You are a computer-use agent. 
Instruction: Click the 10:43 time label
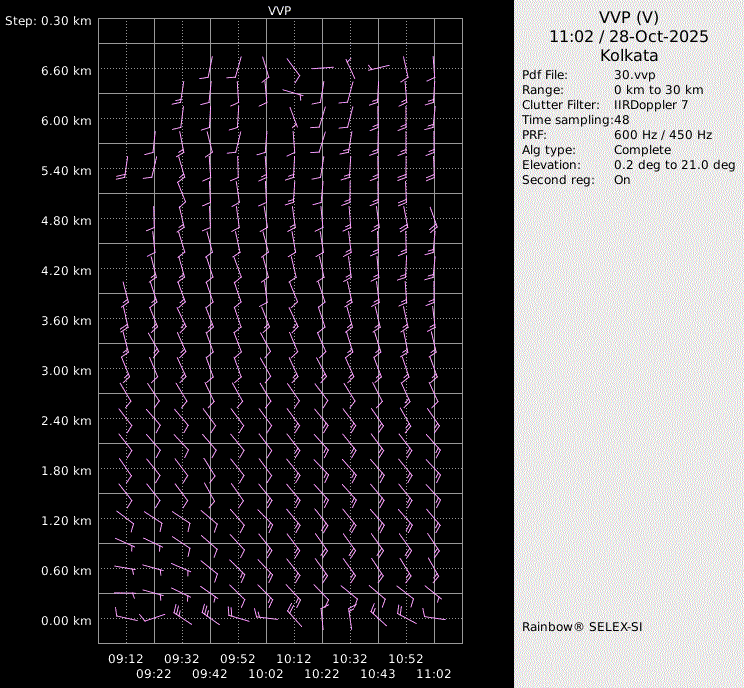(378, 675)
